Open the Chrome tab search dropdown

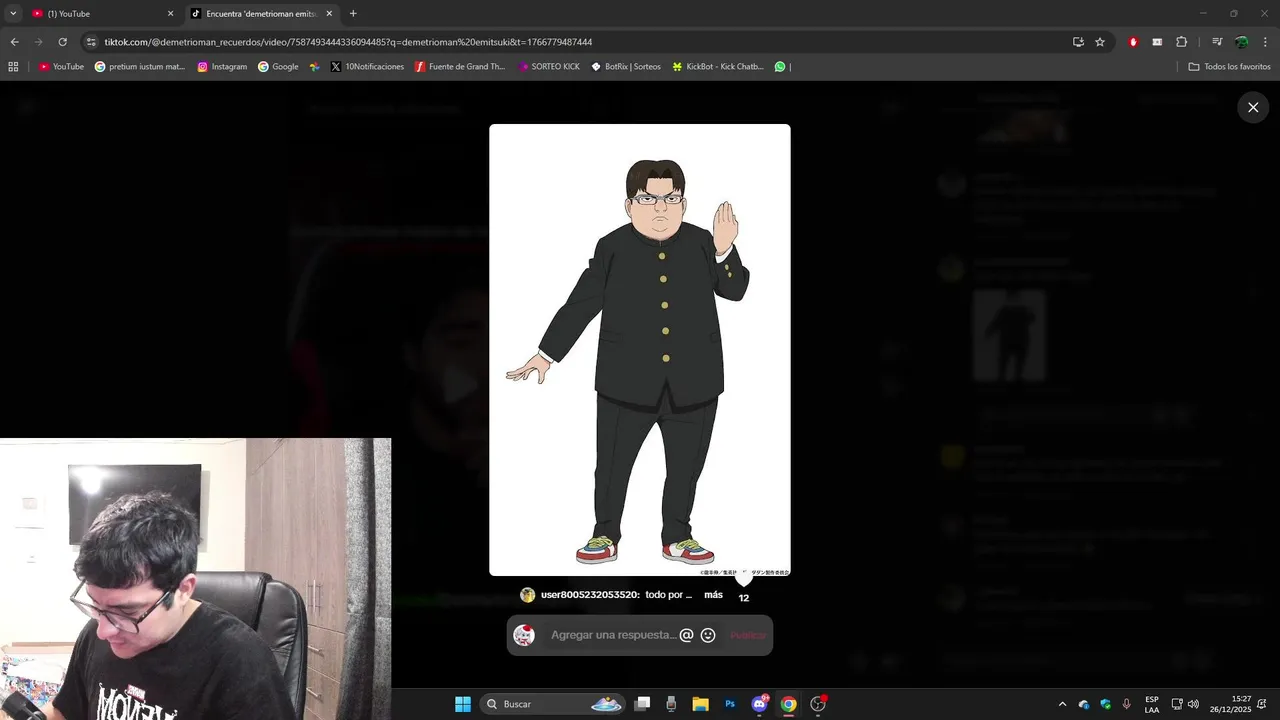pos(13,13)
